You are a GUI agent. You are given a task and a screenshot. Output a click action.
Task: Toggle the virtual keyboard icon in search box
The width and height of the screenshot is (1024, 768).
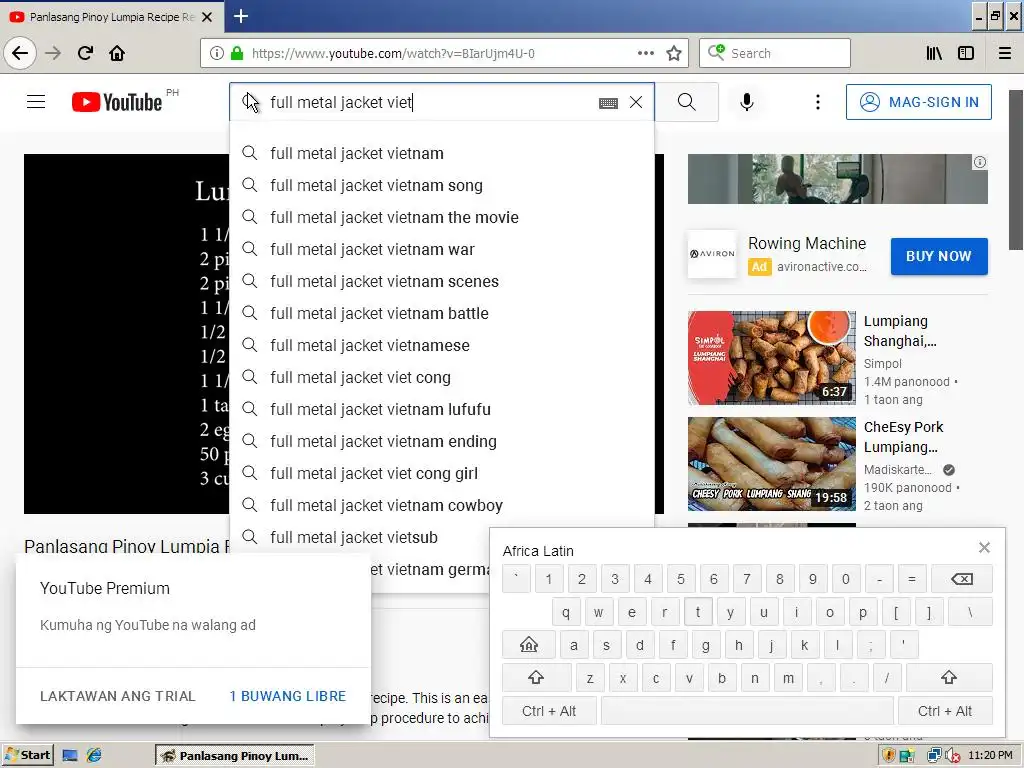point(608,103)
